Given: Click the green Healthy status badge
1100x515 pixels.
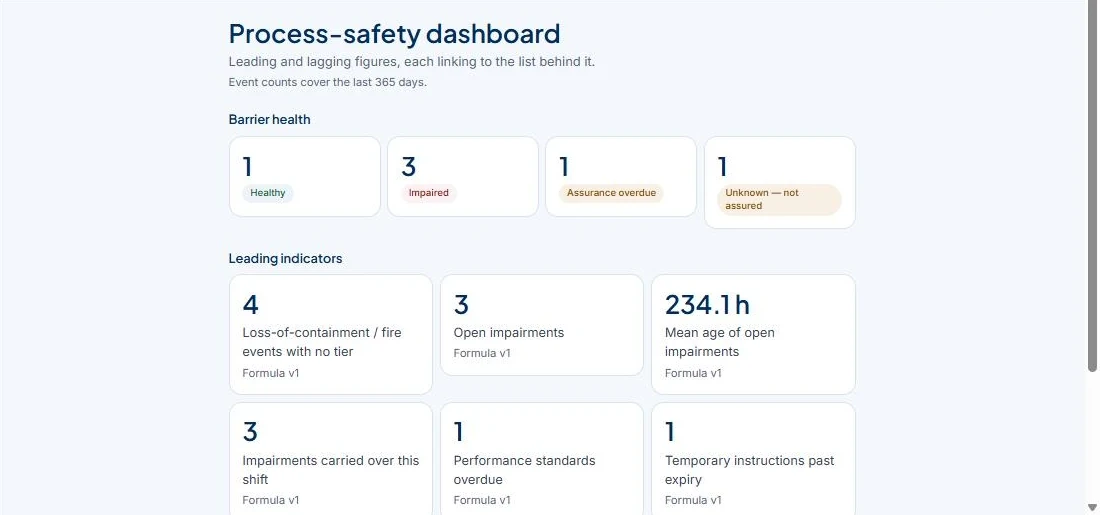Looking at the screenshot, I should pos(267,193).
